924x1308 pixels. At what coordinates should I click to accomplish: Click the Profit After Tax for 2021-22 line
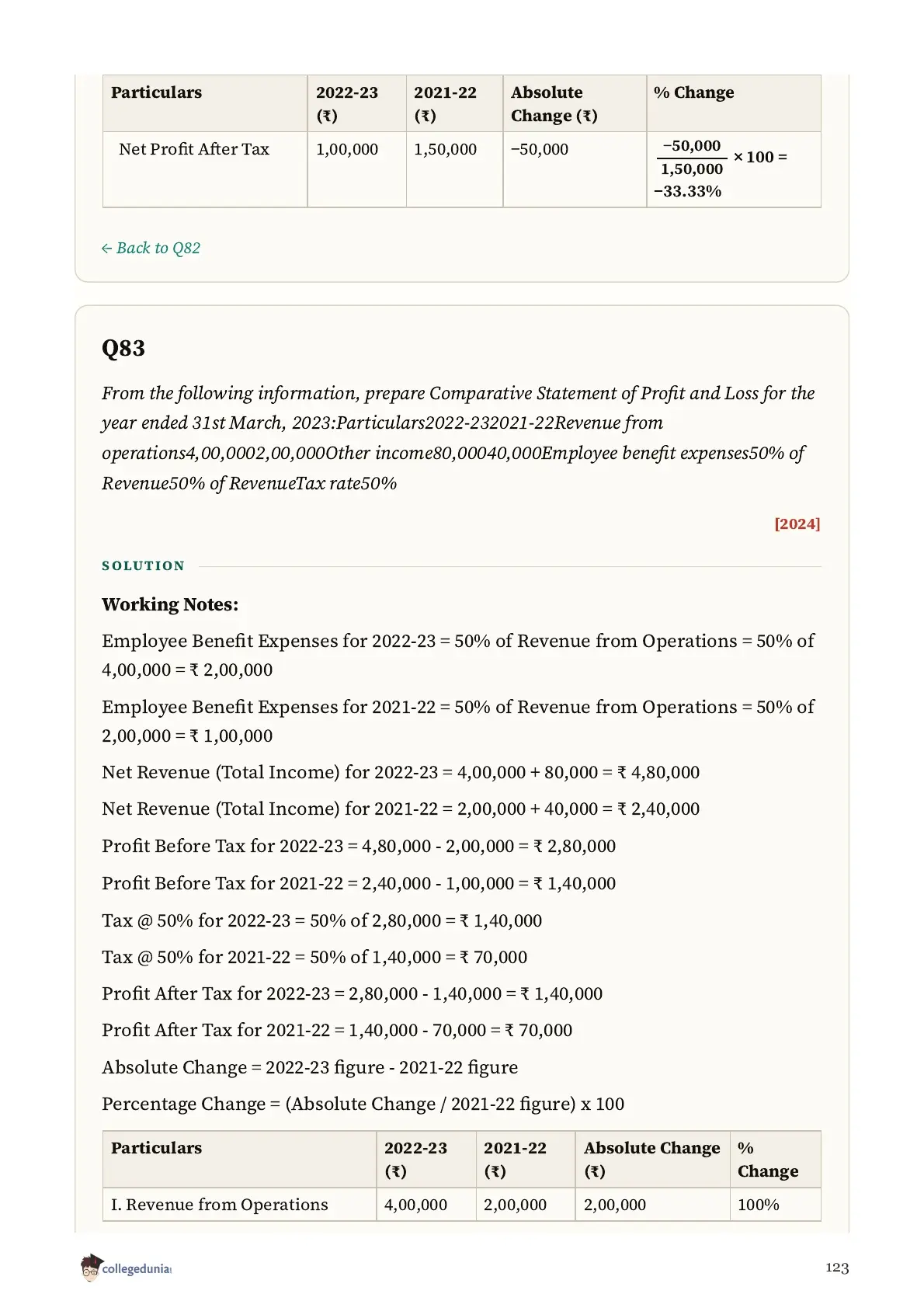click(337, 1030)
